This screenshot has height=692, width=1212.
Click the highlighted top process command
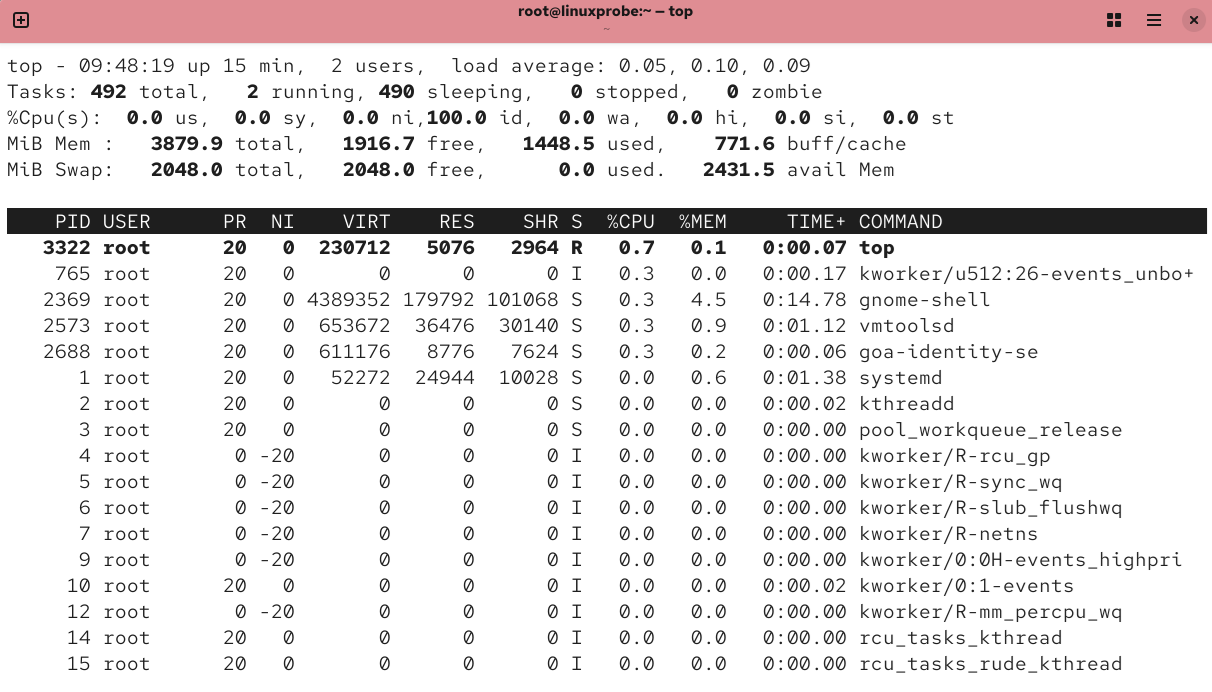[x=876, y=248]
